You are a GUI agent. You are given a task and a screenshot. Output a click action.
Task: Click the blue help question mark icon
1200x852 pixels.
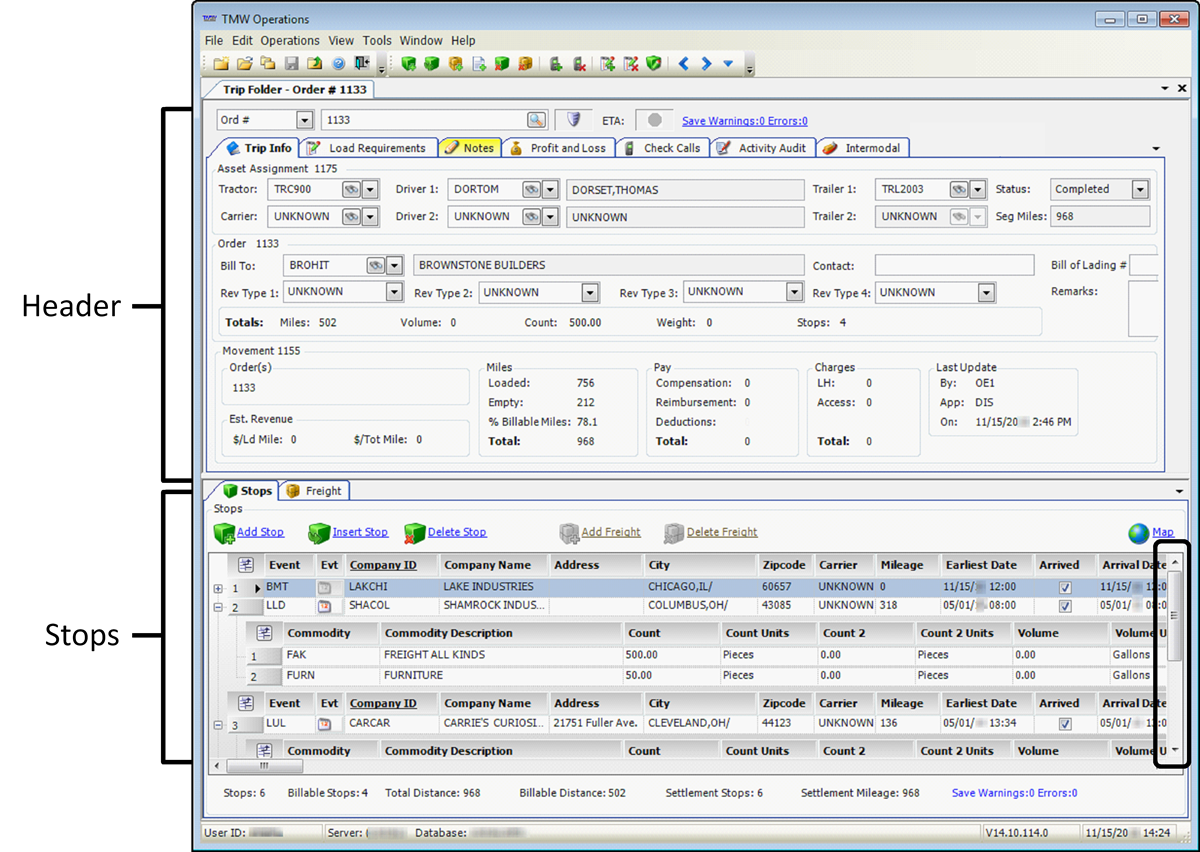[x=338, y=64]
